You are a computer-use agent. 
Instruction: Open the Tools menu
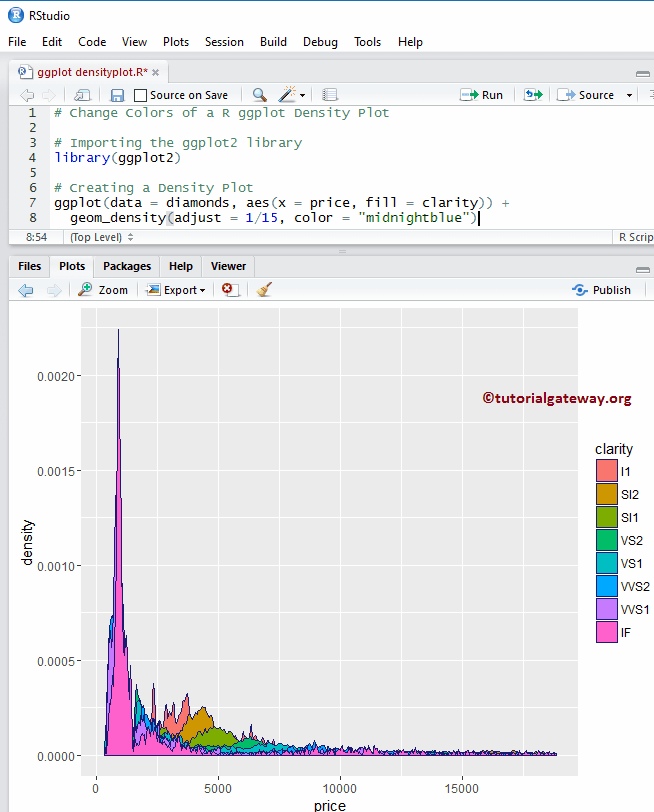click(368, 42)
